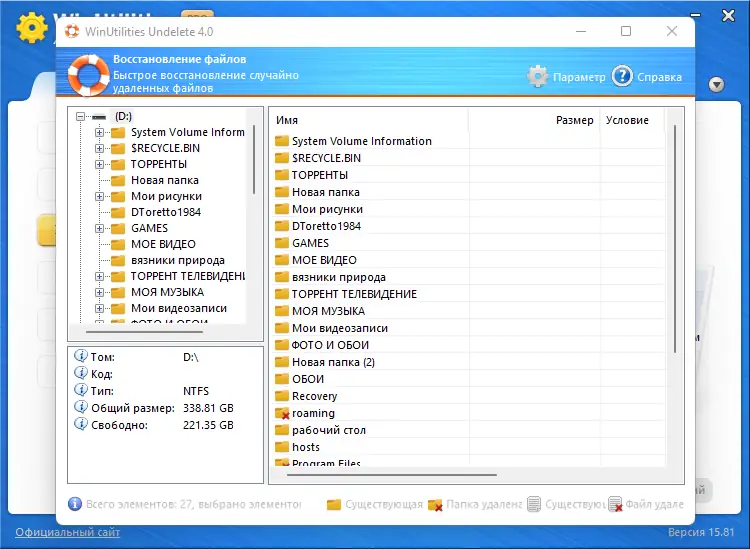This screenshot has width=750, height=549.
Task: Select ОБОИ row in file list
Action: 467,379
